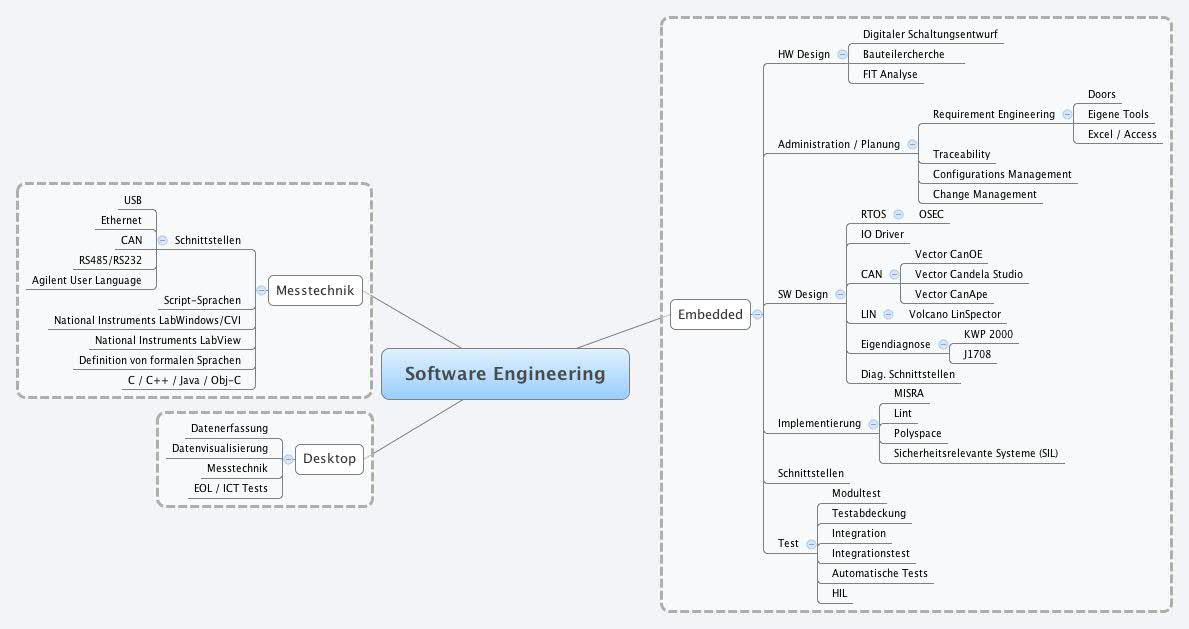
Task: Collapse the Administration / Planung branch
Action: click(x=912, y=144)
